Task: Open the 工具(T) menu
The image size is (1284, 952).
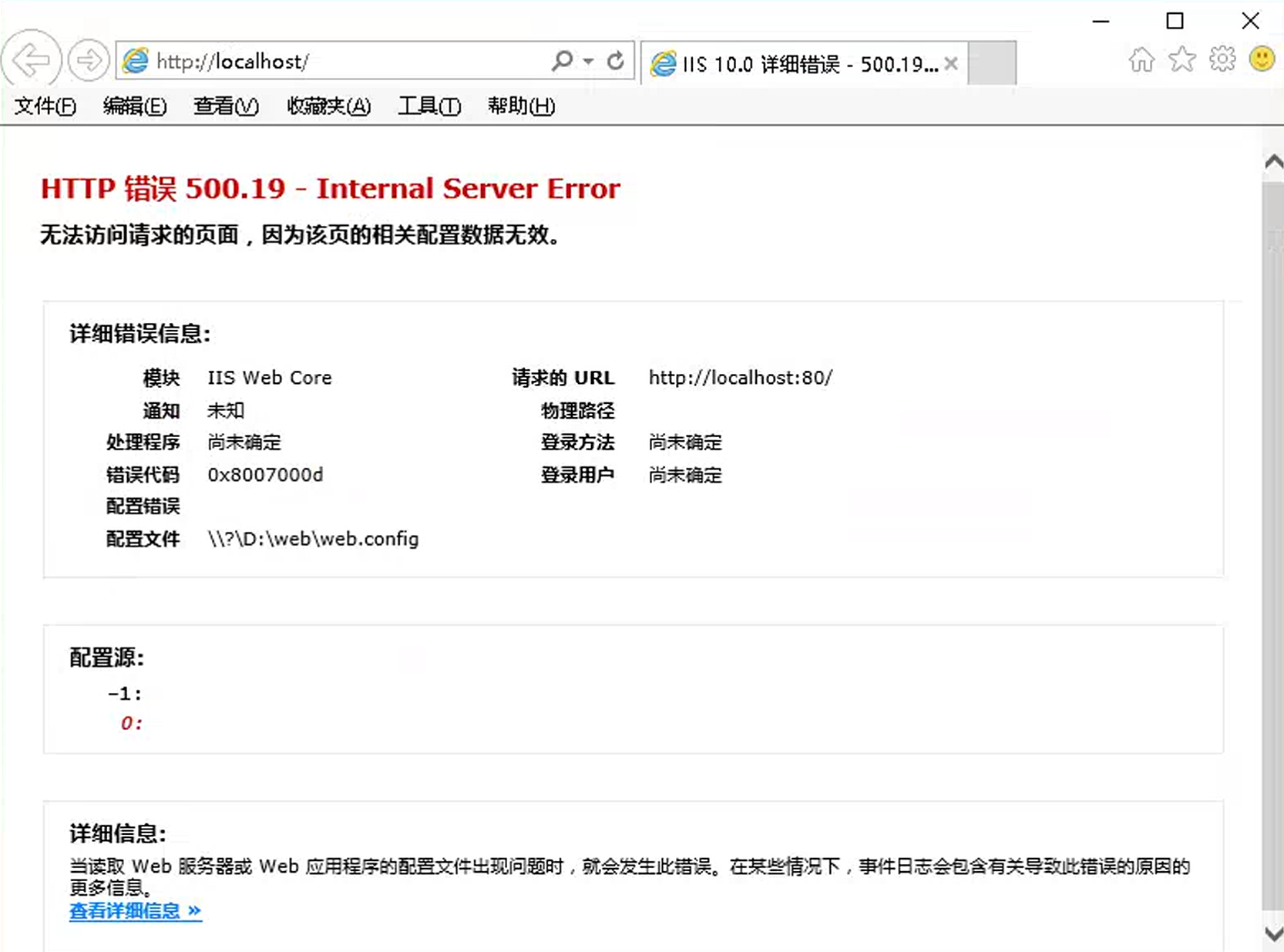Action: coord(429,106)
